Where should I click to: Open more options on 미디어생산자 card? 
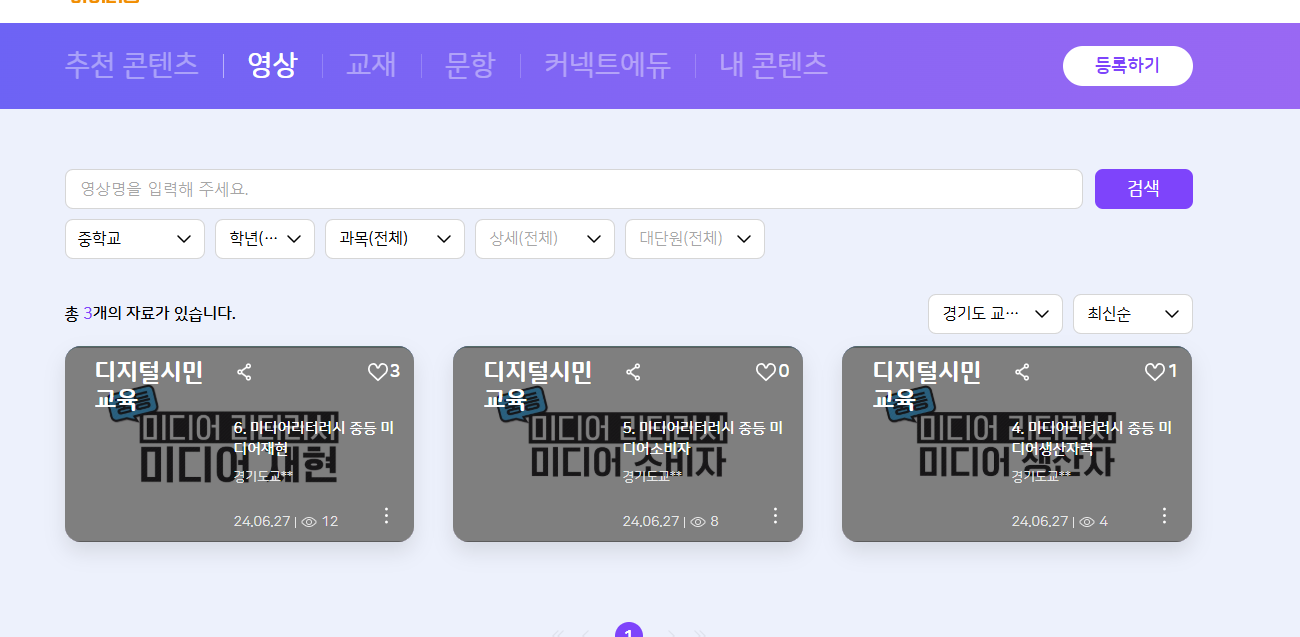[x=1164, y=516]
